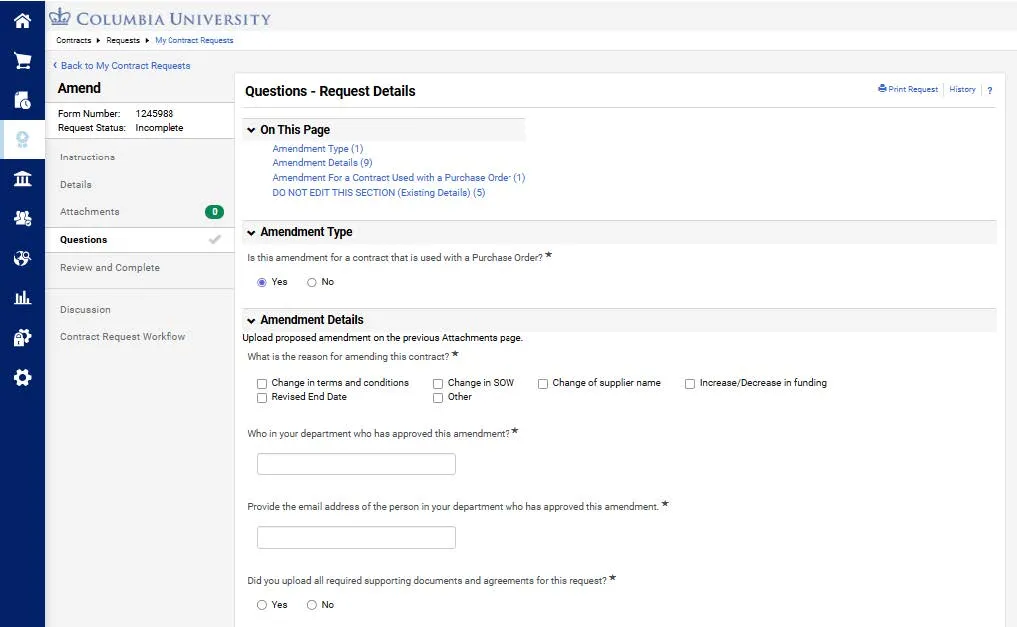
Task: Collapse the On This Page section
Action: pos(251,130)
